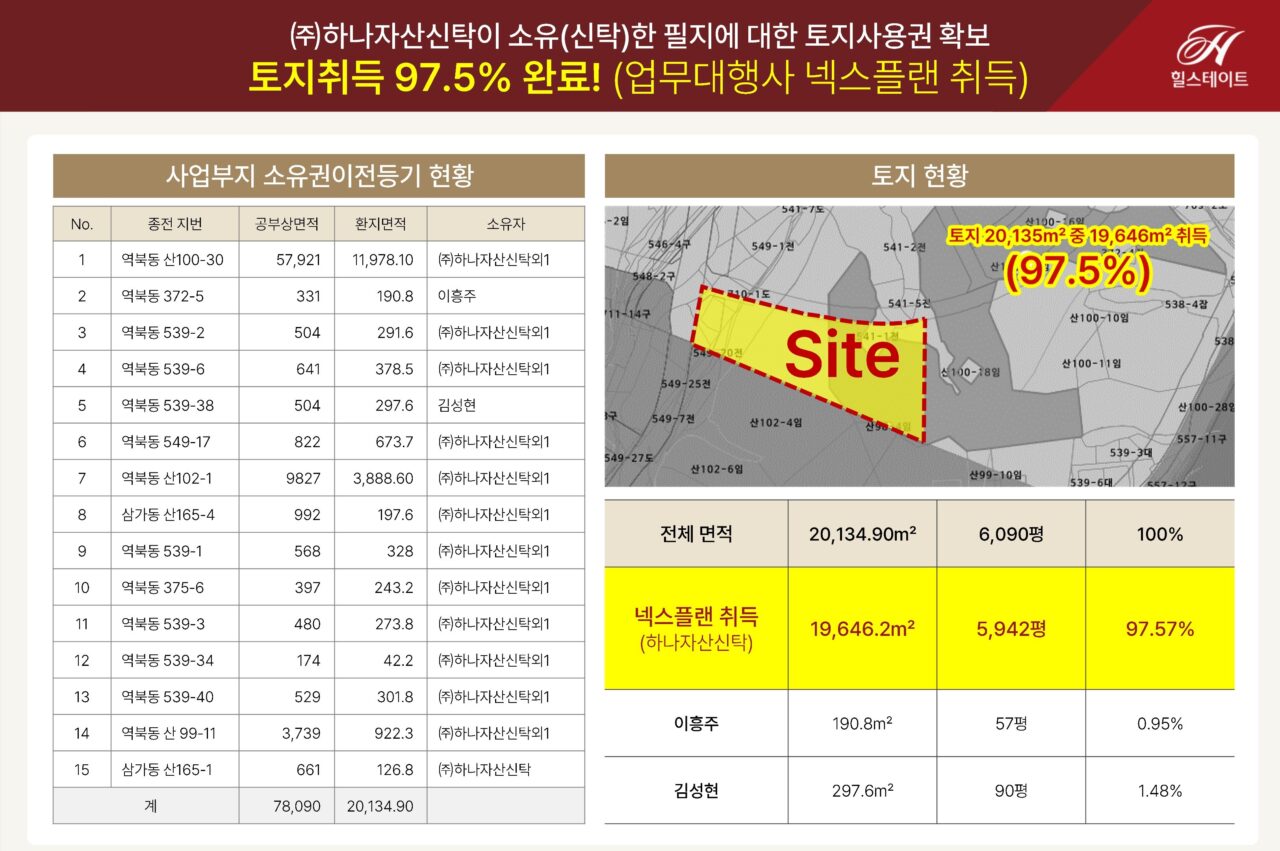The width and height of the screenshot is (1280, 851).
Task: Select the '소유자' column header
Action: 505,224
